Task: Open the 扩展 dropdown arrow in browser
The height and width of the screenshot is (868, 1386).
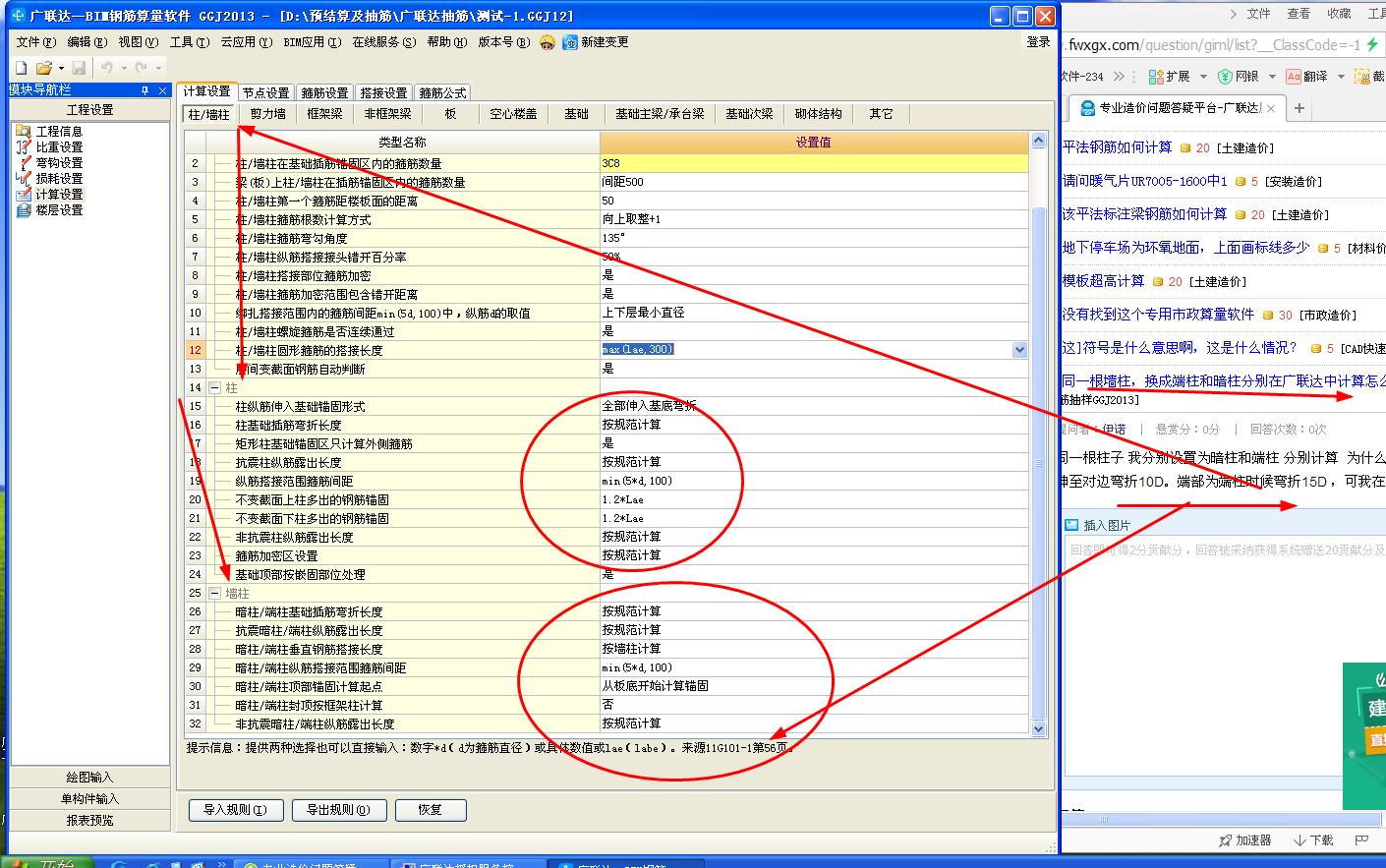Action: [1203, 77]
